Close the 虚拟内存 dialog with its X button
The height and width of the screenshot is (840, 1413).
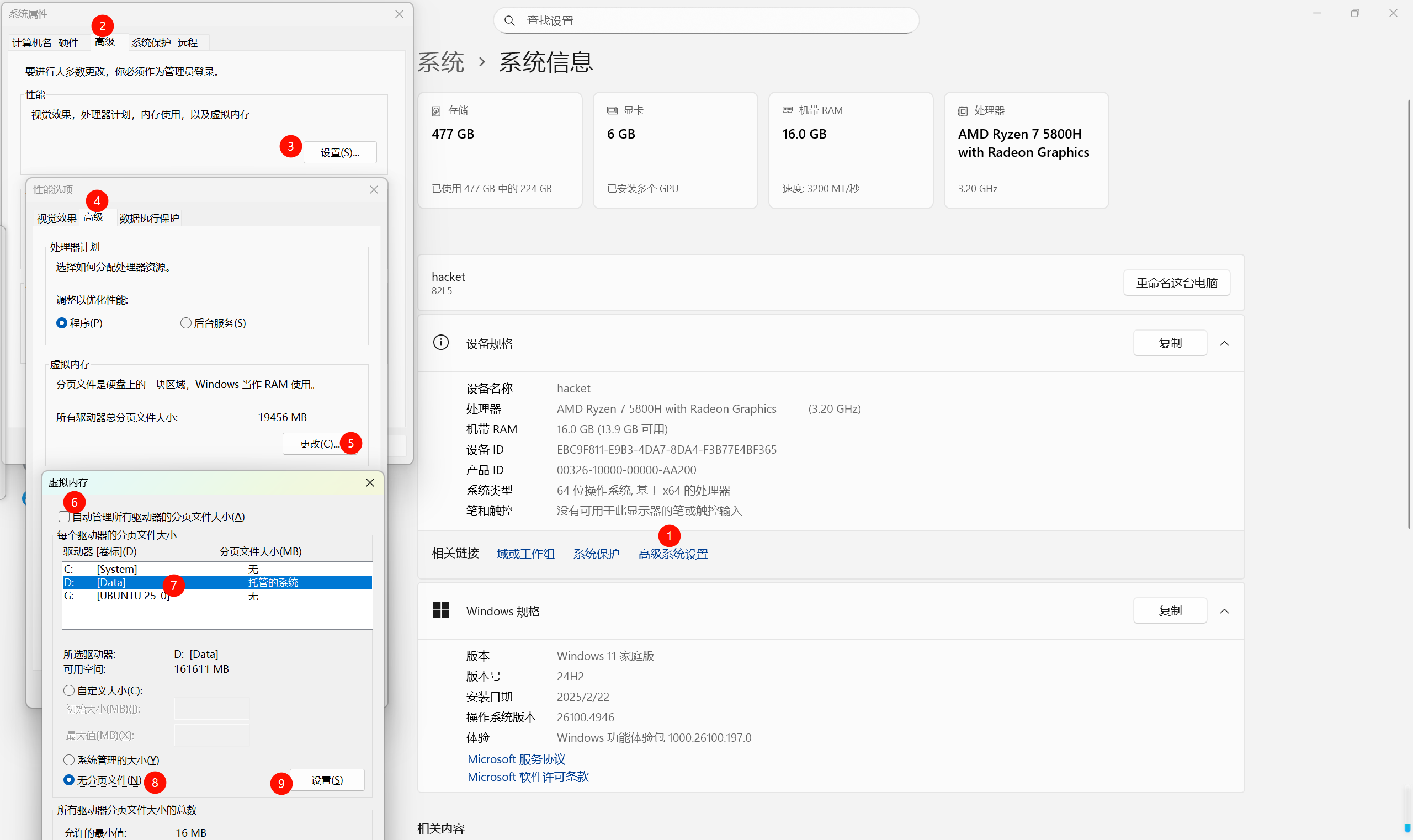point(370,482)
